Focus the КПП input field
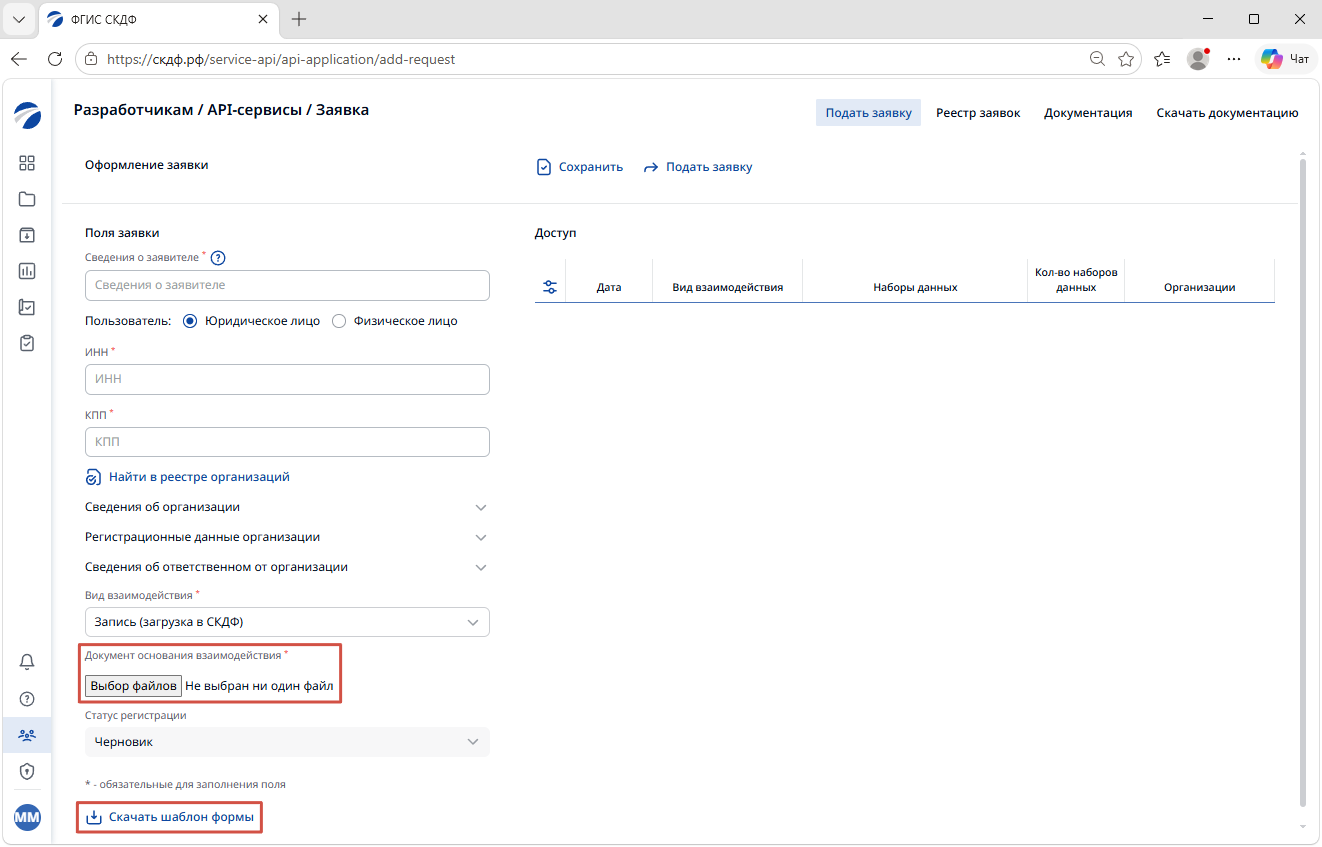 [x=287, y=441]
